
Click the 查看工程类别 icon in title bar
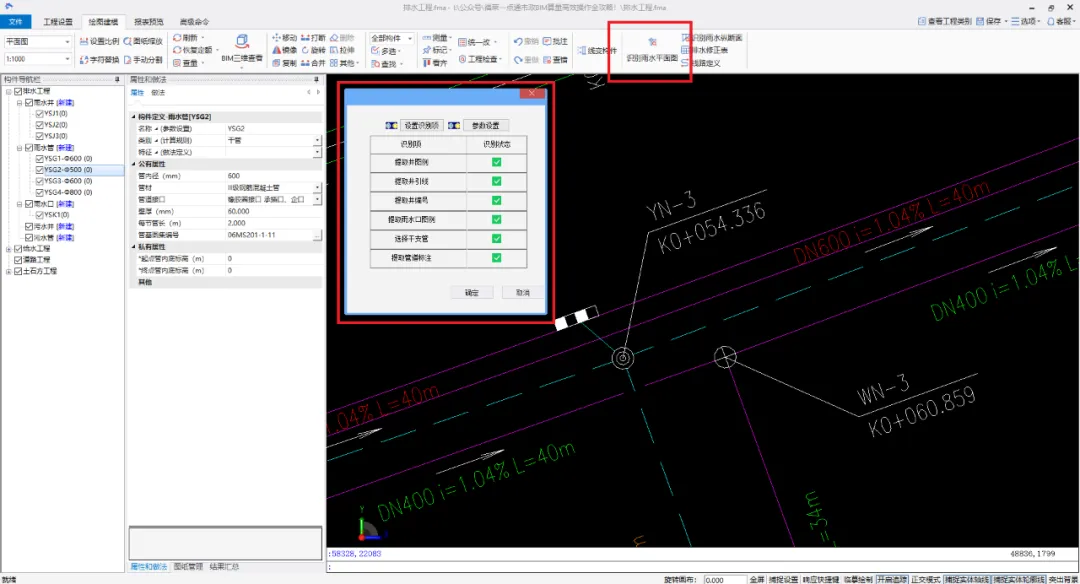922,21
